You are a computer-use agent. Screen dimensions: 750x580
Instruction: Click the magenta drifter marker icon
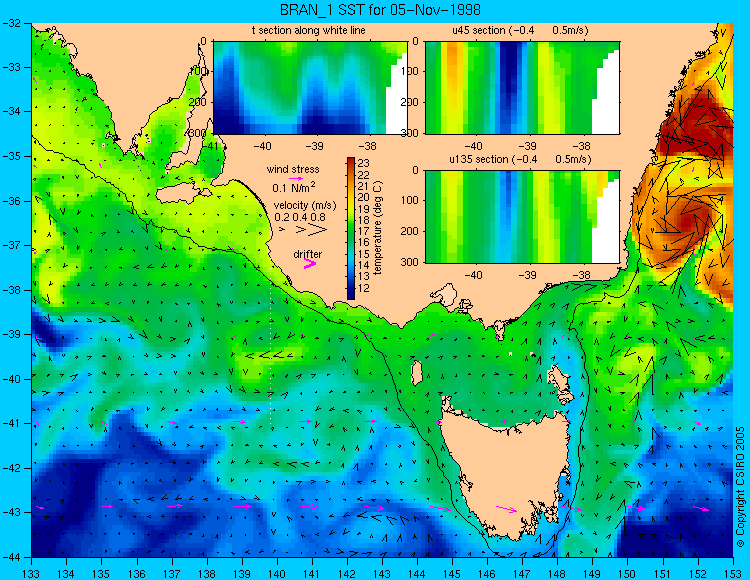309,263
